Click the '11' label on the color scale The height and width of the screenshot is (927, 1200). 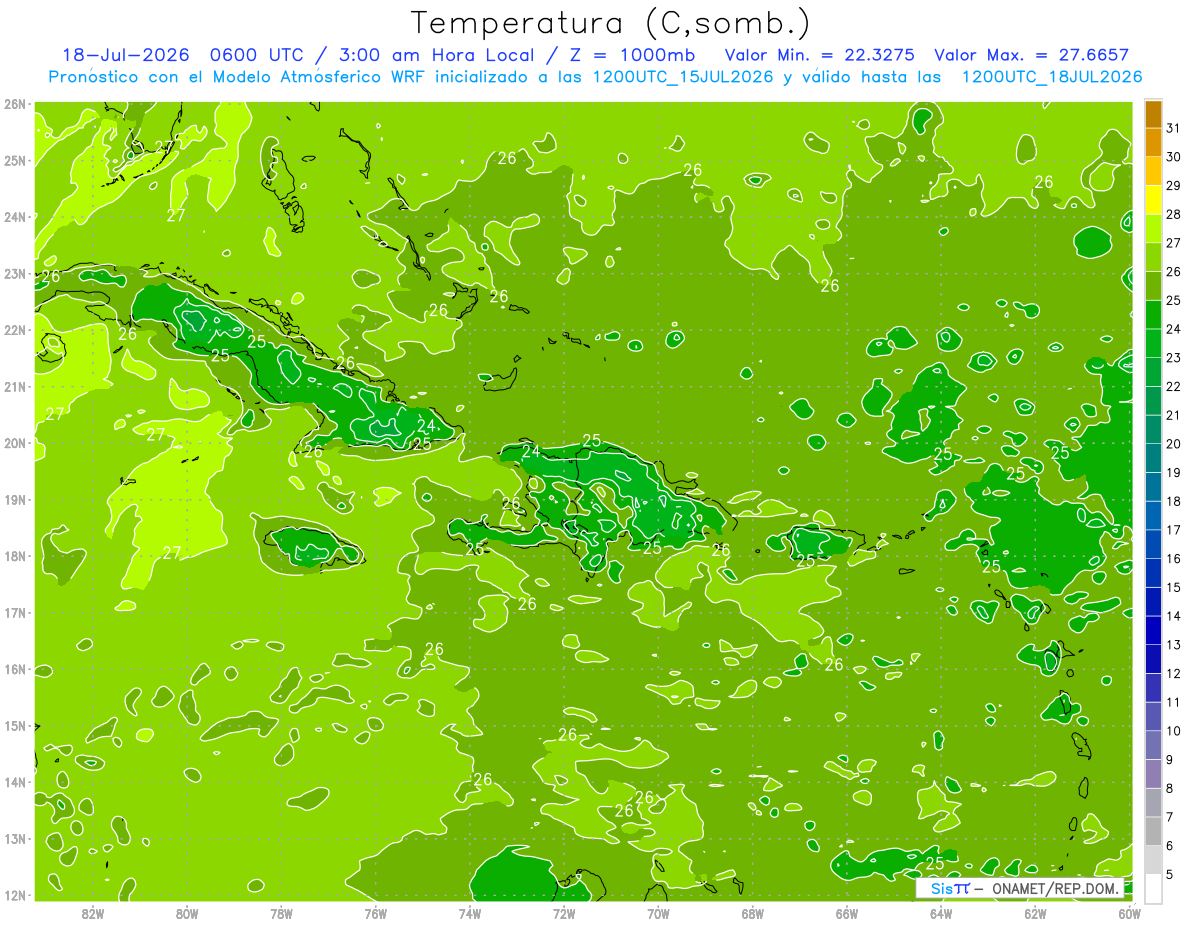1173,702
